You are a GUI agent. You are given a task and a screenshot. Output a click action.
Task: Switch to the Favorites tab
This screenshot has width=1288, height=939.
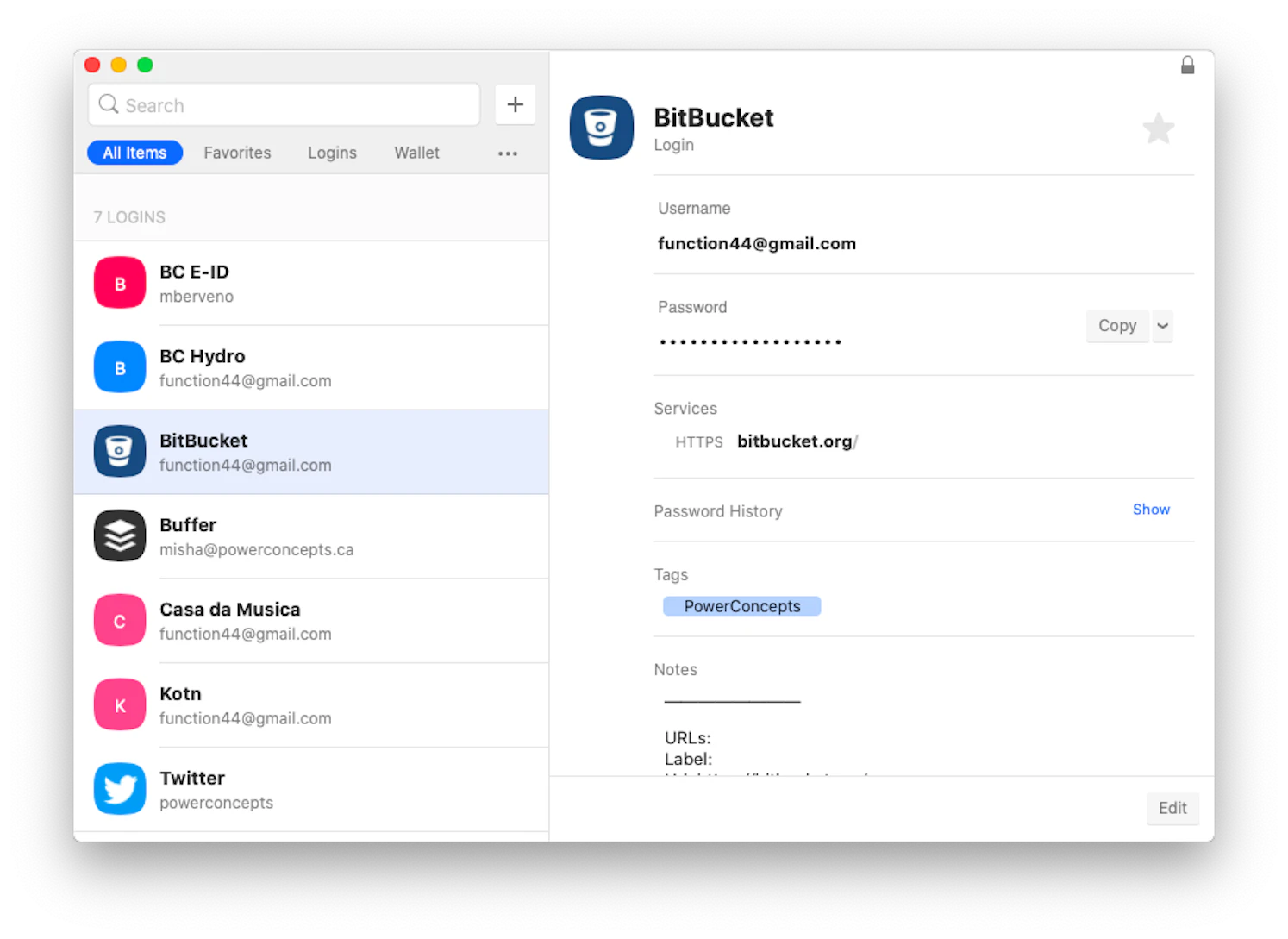coord(237,153)
